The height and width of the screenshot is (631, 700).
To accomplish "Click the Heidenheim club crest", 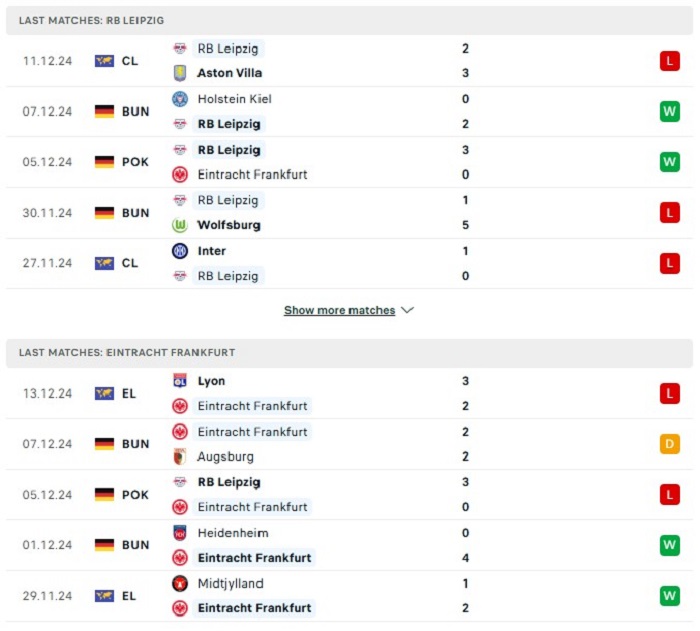I will (x=180, y=533).
